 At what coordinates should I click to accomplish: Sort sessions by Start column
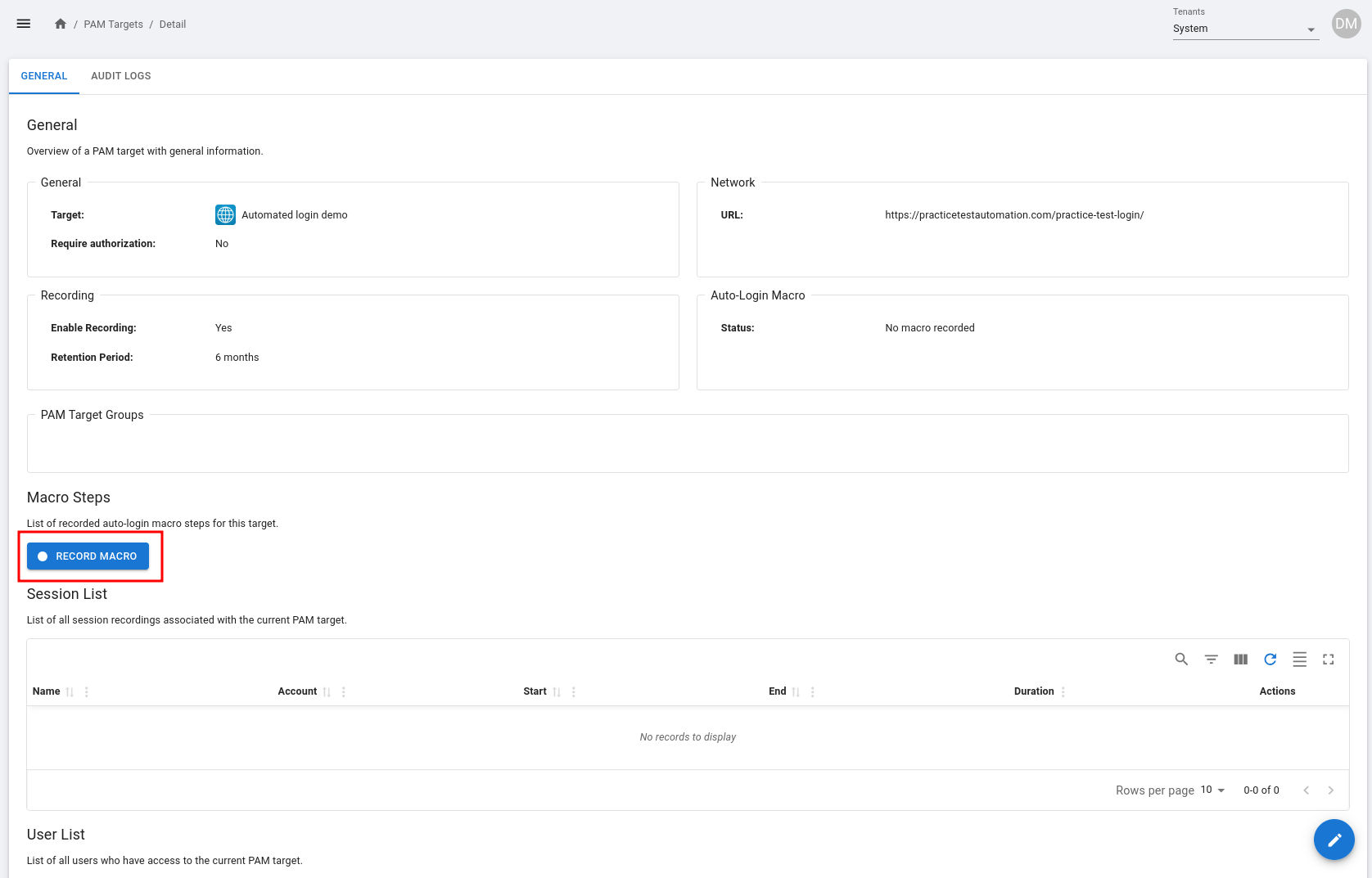(557, 692)
